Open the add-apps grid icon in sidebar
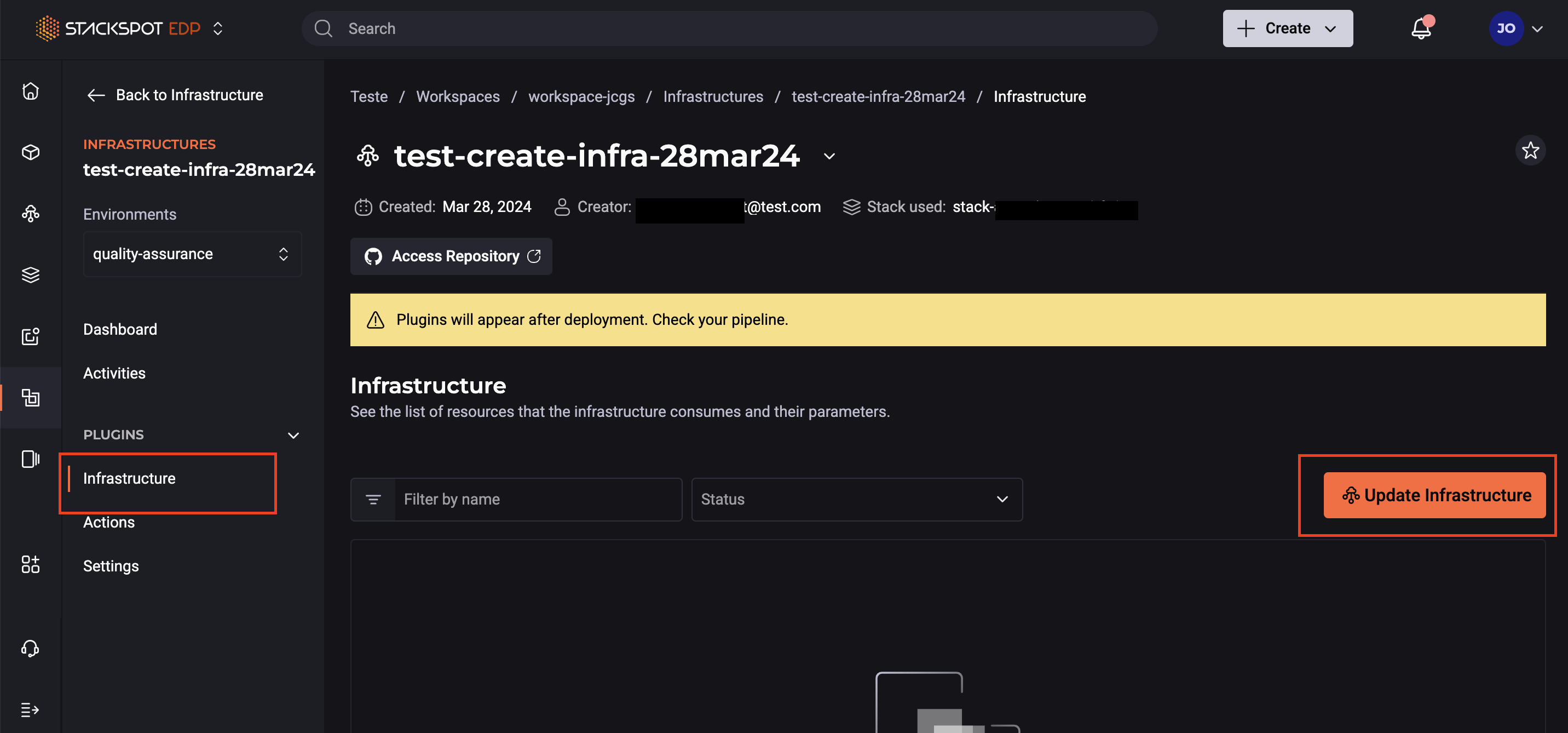 pyautogui.click(x=31, y=564)
